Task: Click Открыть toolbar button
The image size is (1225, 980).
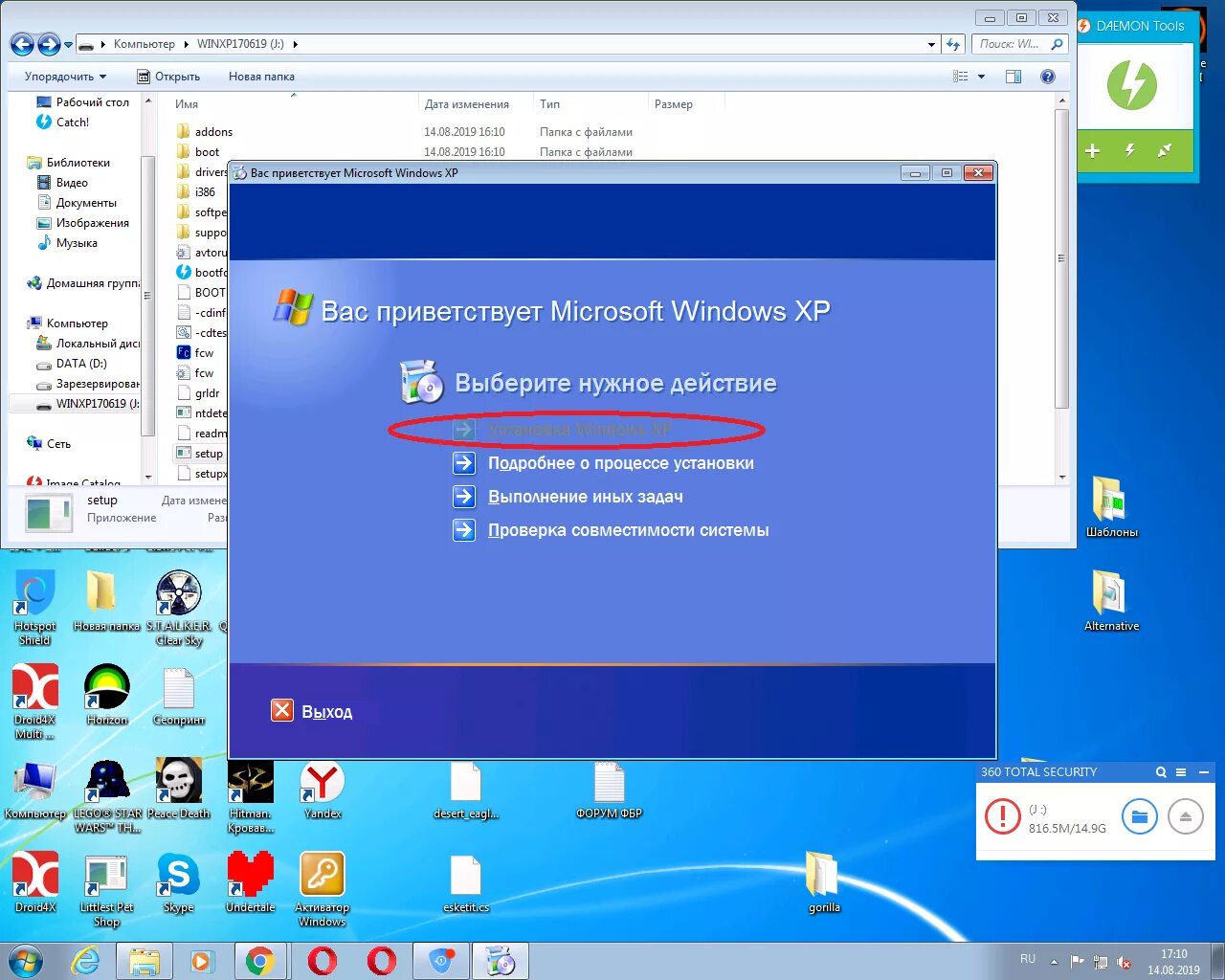Action: coord(168,77)
